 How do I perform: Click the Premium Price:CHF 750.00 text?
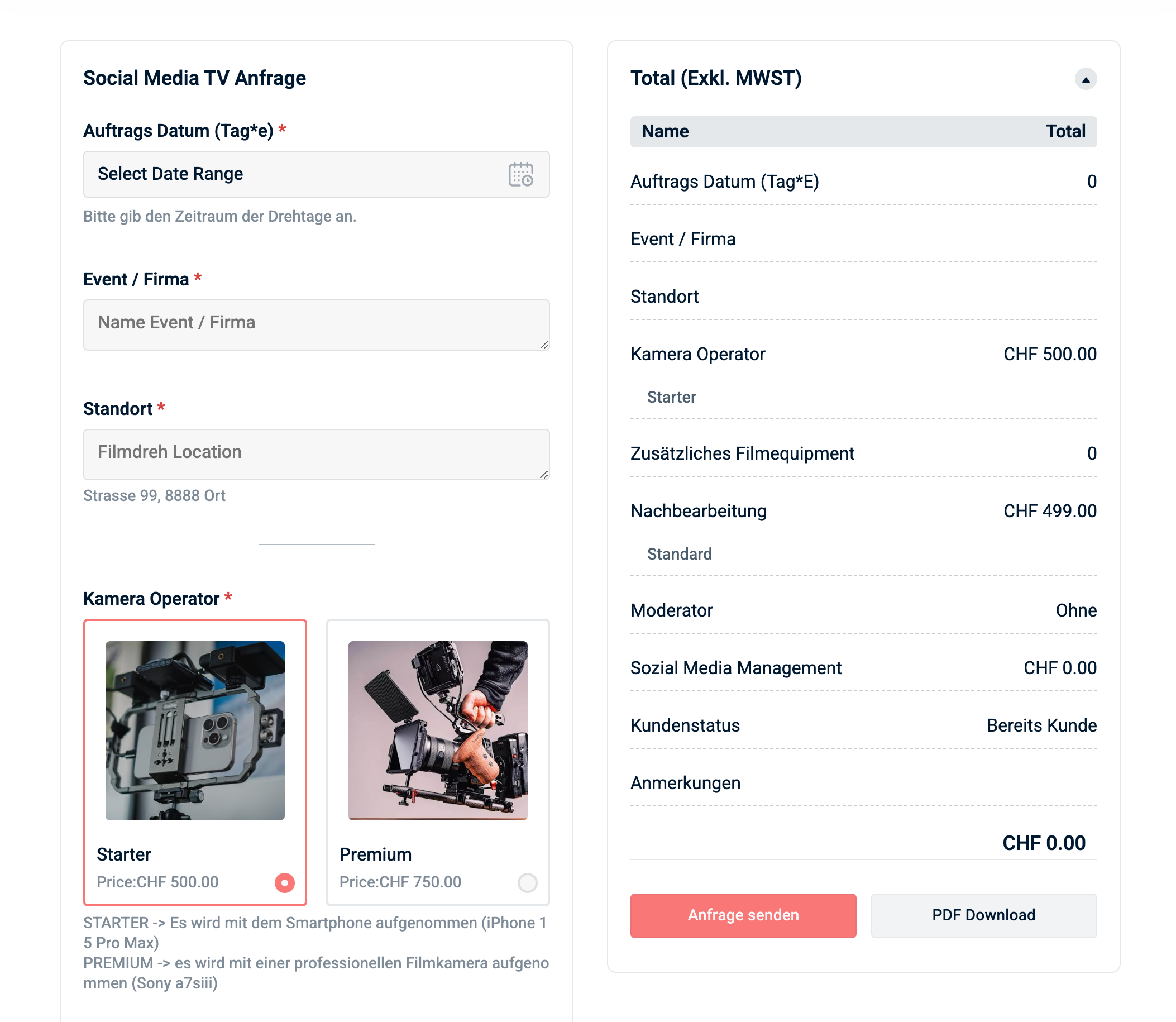click(x=400, y=882)
